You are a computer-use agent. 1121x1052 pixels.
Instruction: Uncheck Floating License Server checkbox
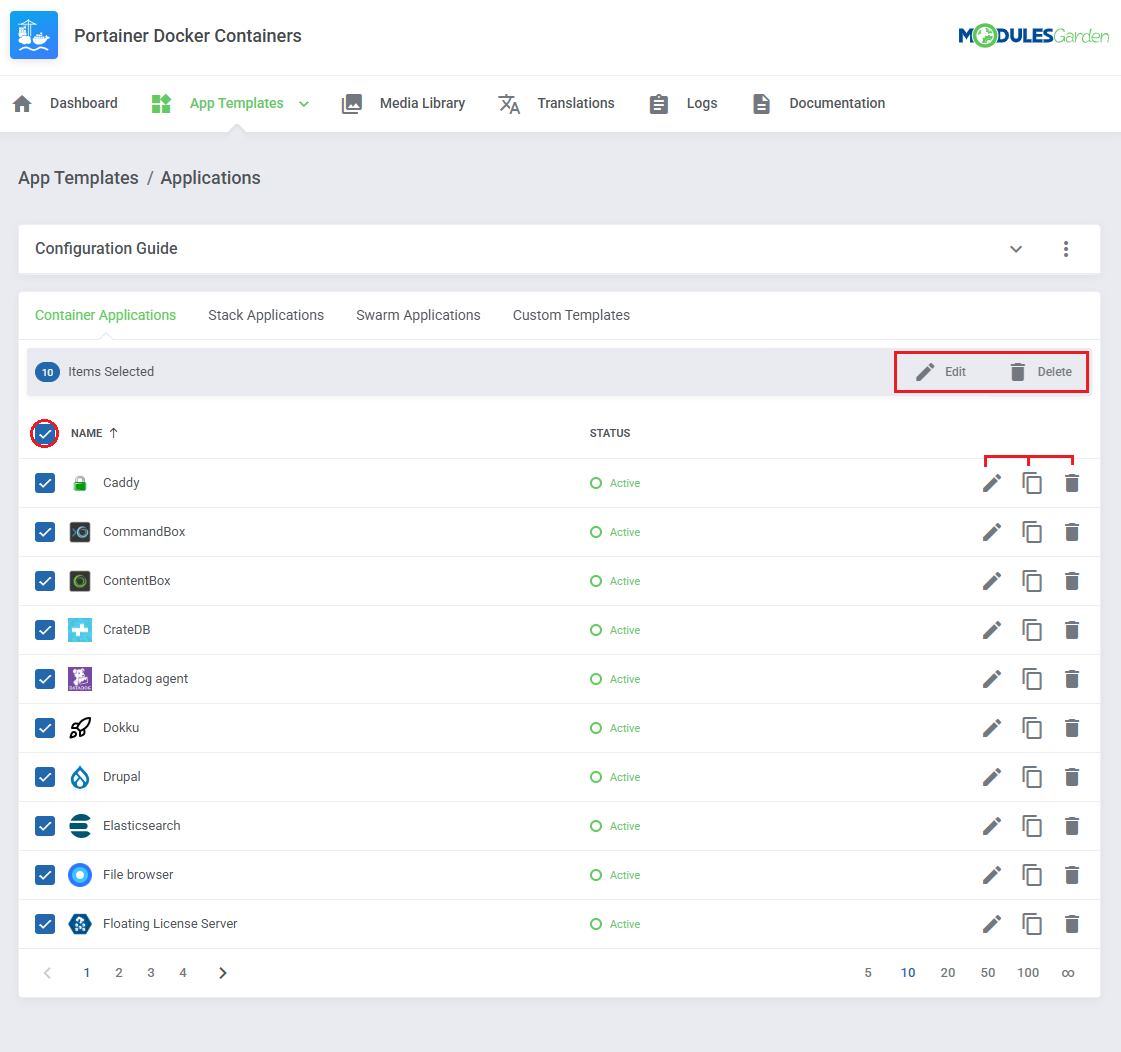point(45,924)
